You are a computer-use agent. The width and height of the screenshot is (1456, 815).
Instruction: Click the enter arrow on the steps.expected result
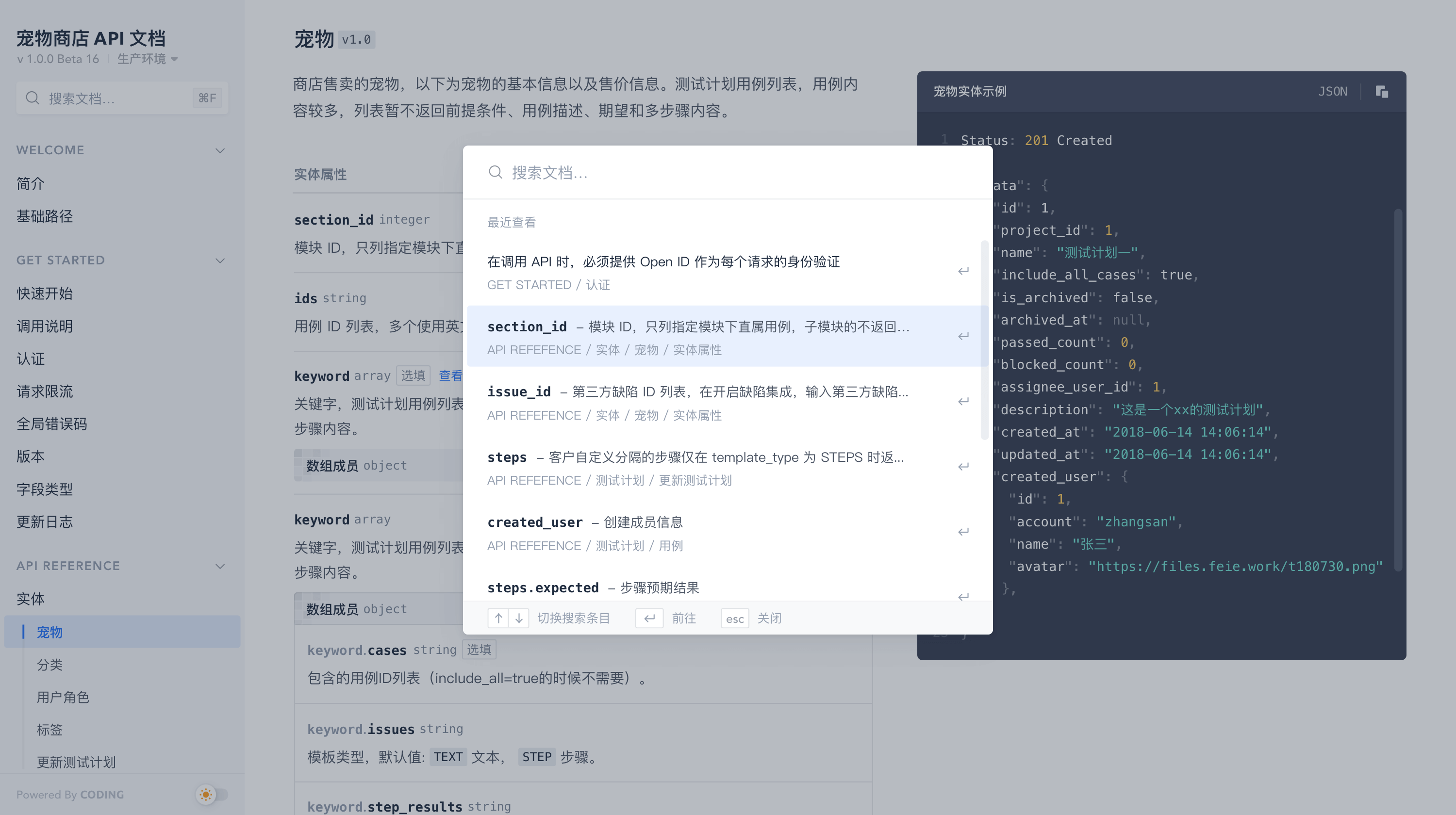[963, 596]
